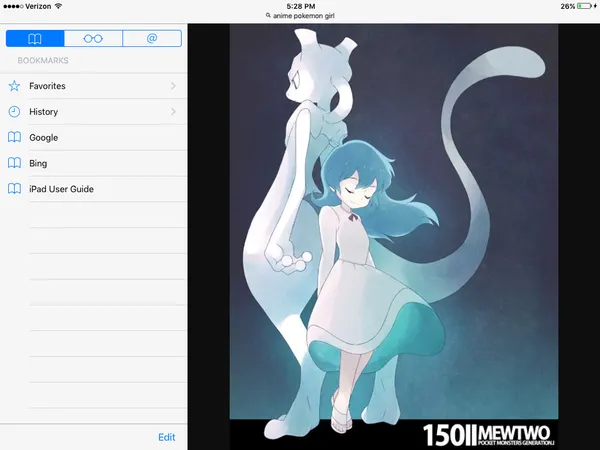This screenshot has width=600, height=450.
Task: Open the Shared Links tab with @ icon
Action: [x=152, y=38]
